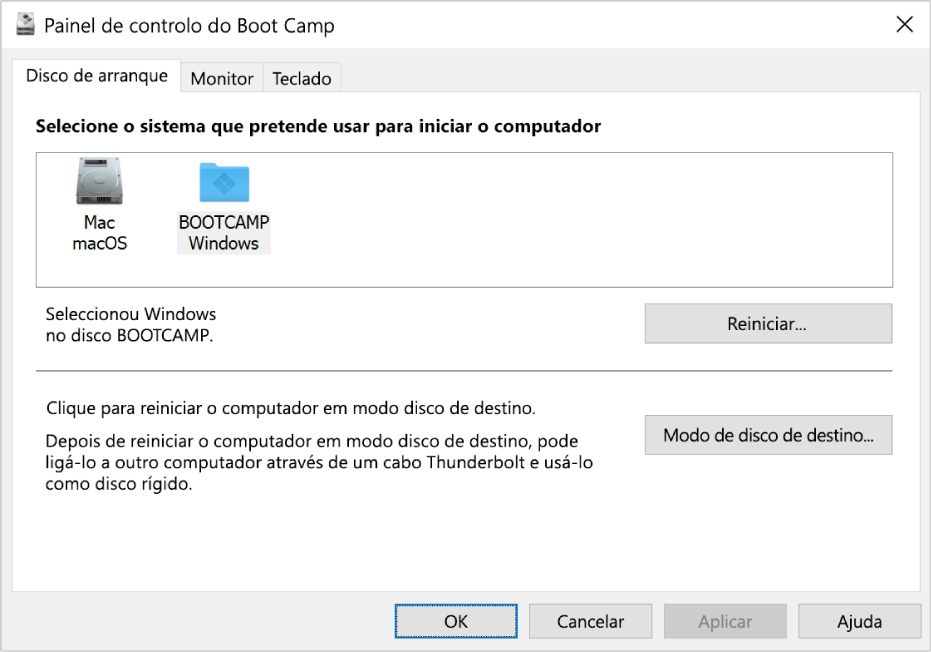Open the Disco de arranque tab
The width and height of the screenshot is (931, 652).
(x=97, y=76)
